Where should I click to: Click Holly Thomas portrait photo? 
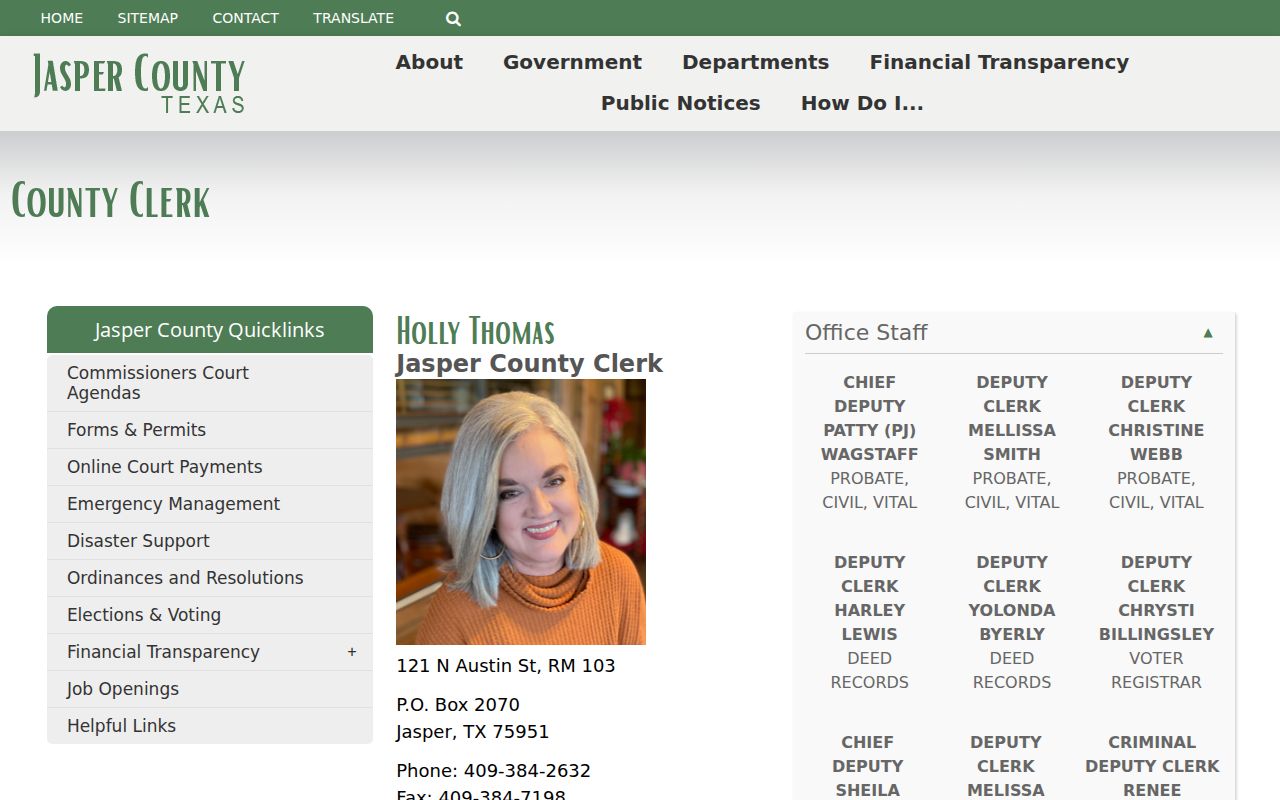(521, 512)
